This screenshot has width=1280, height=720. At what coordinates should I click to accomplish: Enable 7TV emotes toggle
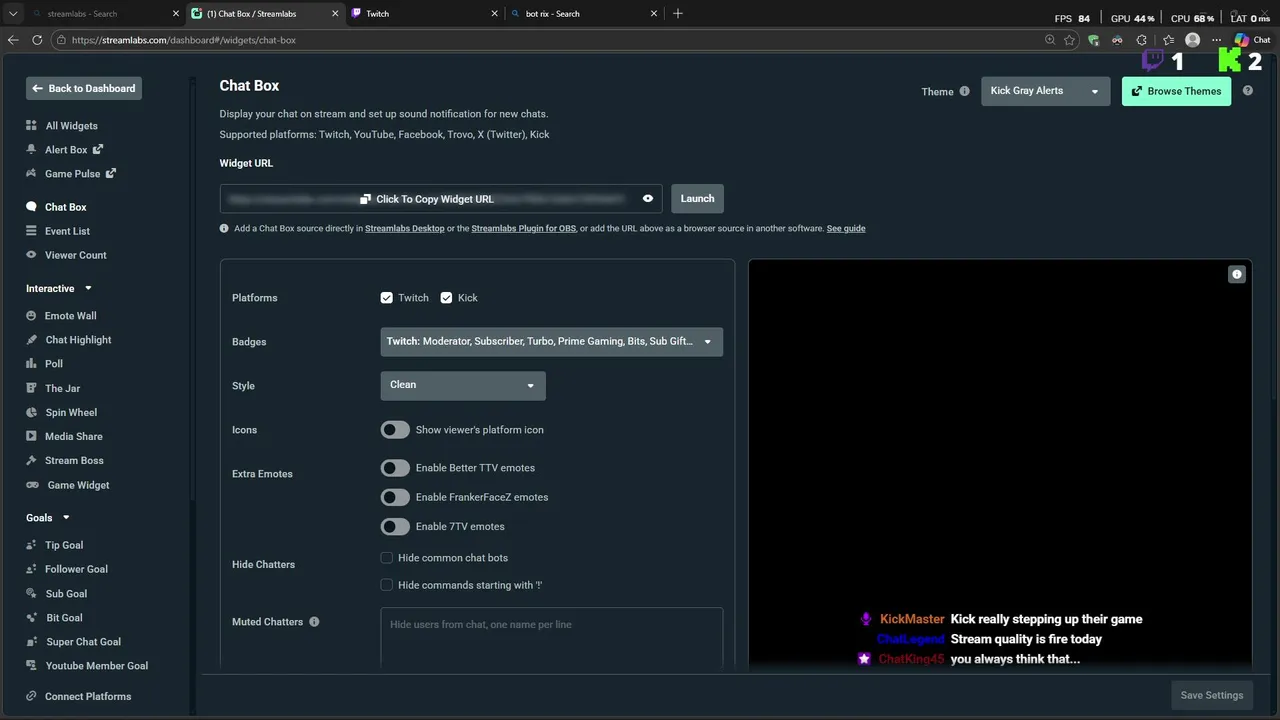(x=395, y=526)
